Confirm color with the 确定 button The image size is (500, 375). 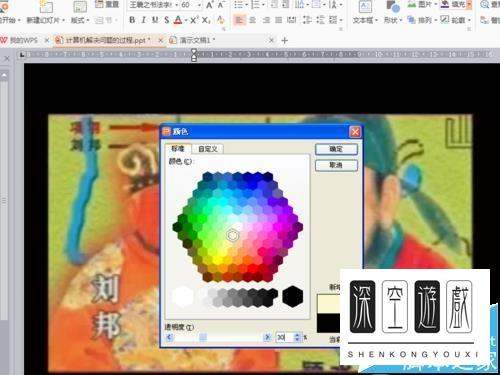[336, 149]
